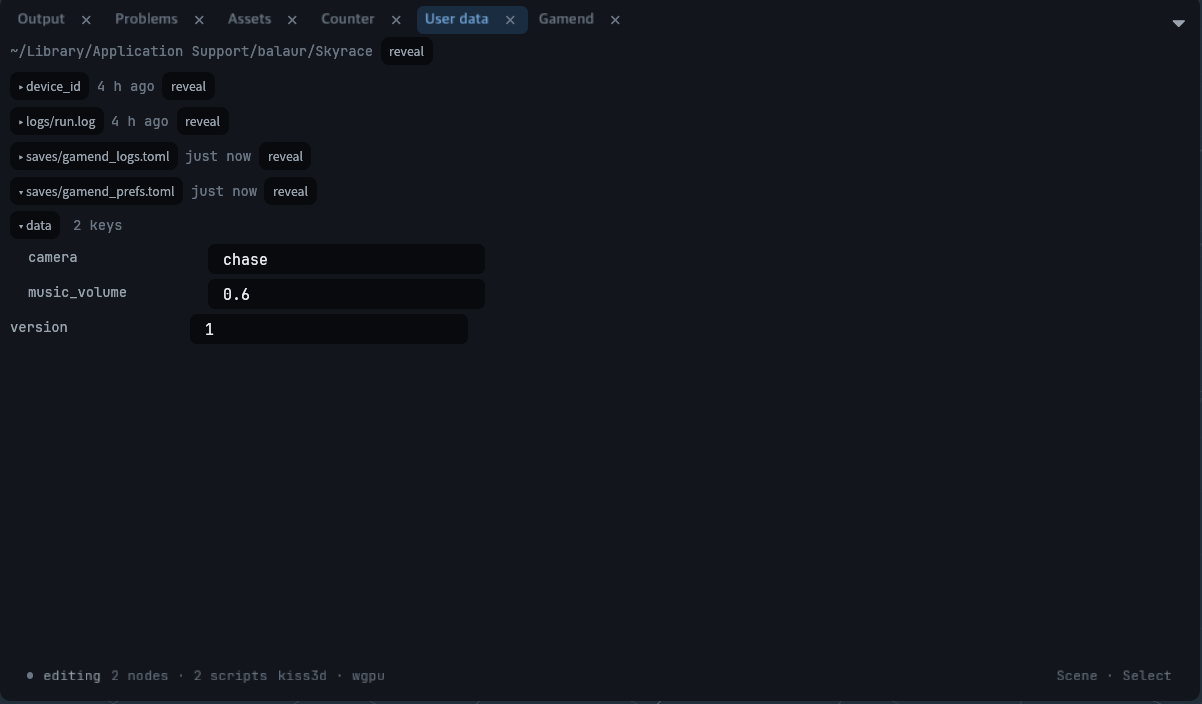The width and height of the screenshot is (1202, 704).
Task: Reveal saves/gamend_prefs.toml file
Action: pos(290,191)
